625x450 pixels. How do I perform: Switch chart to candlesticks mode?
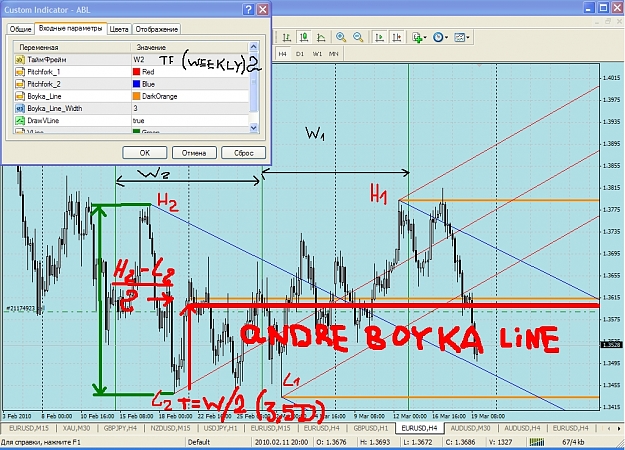click(x=304, y=37)
